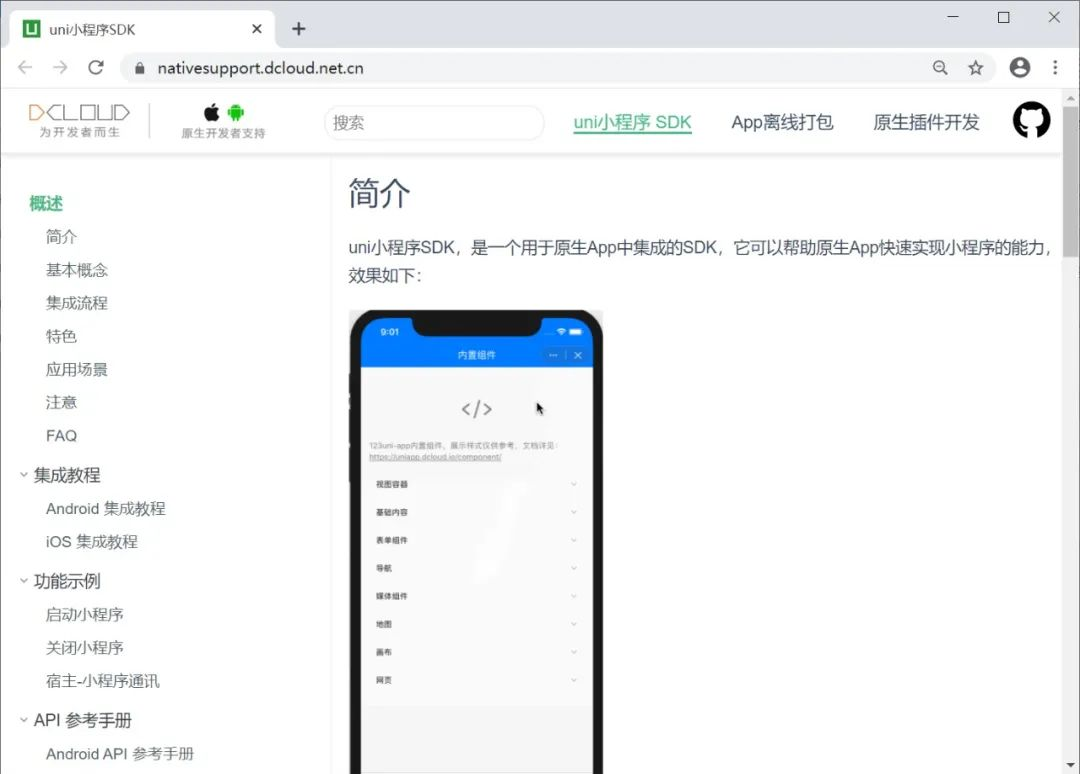The image size is (1080, 774).
Task: Click the three-dot icon in the phone preview header
Action: pos(553,355)
